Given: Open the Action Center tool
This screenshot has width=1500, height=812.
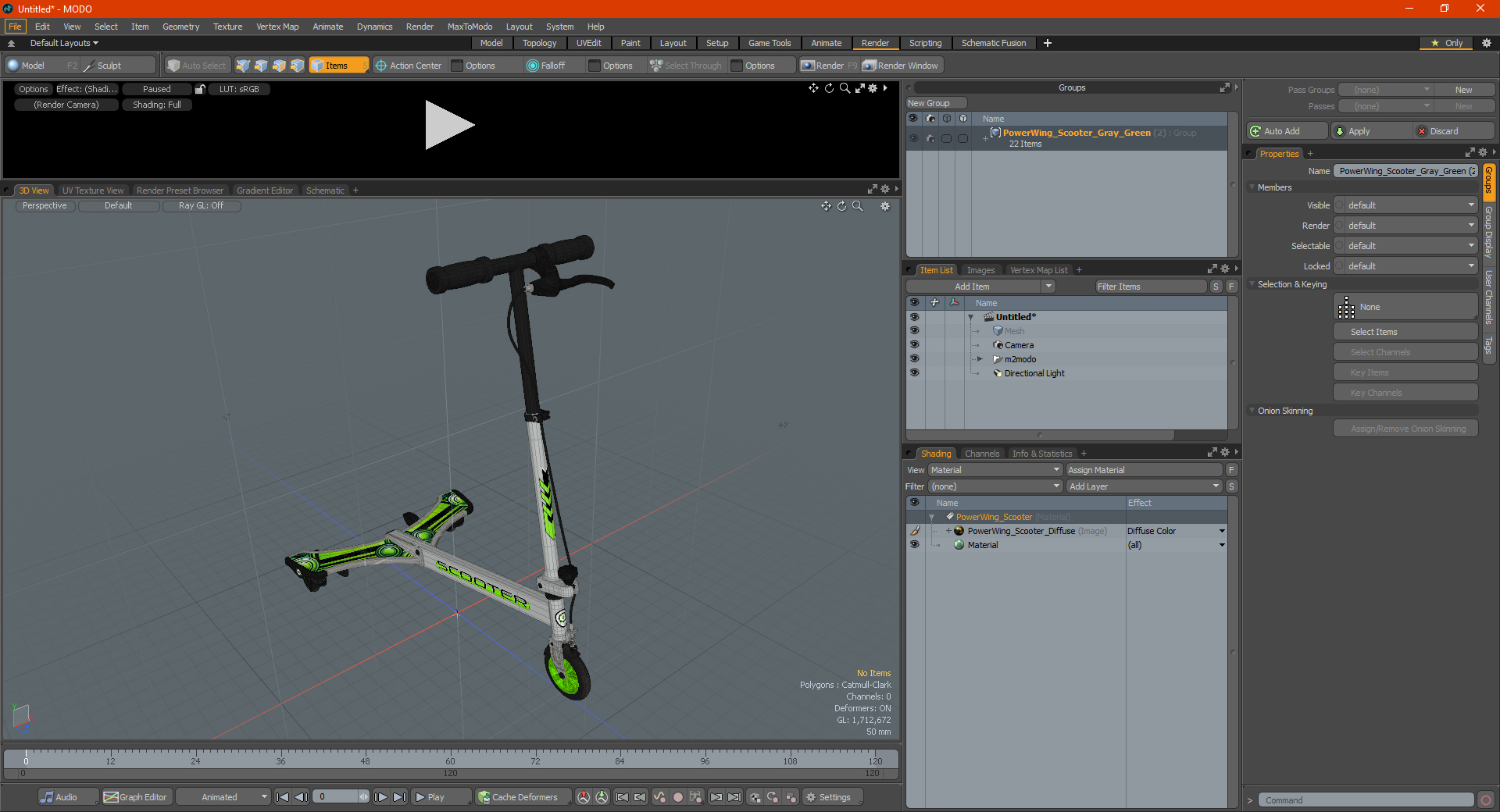Looking at the screenshot, I should pos(409,66).
